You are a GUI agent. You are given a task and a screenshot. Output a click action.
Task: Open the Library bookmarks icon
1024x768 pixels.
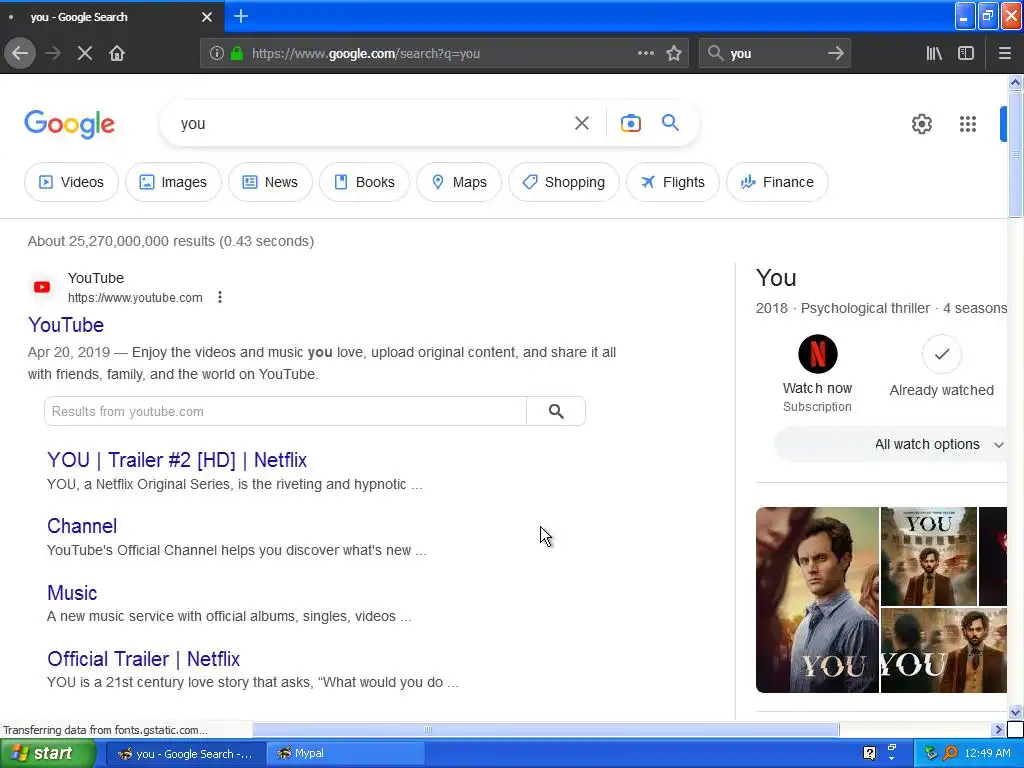point(934,53)
